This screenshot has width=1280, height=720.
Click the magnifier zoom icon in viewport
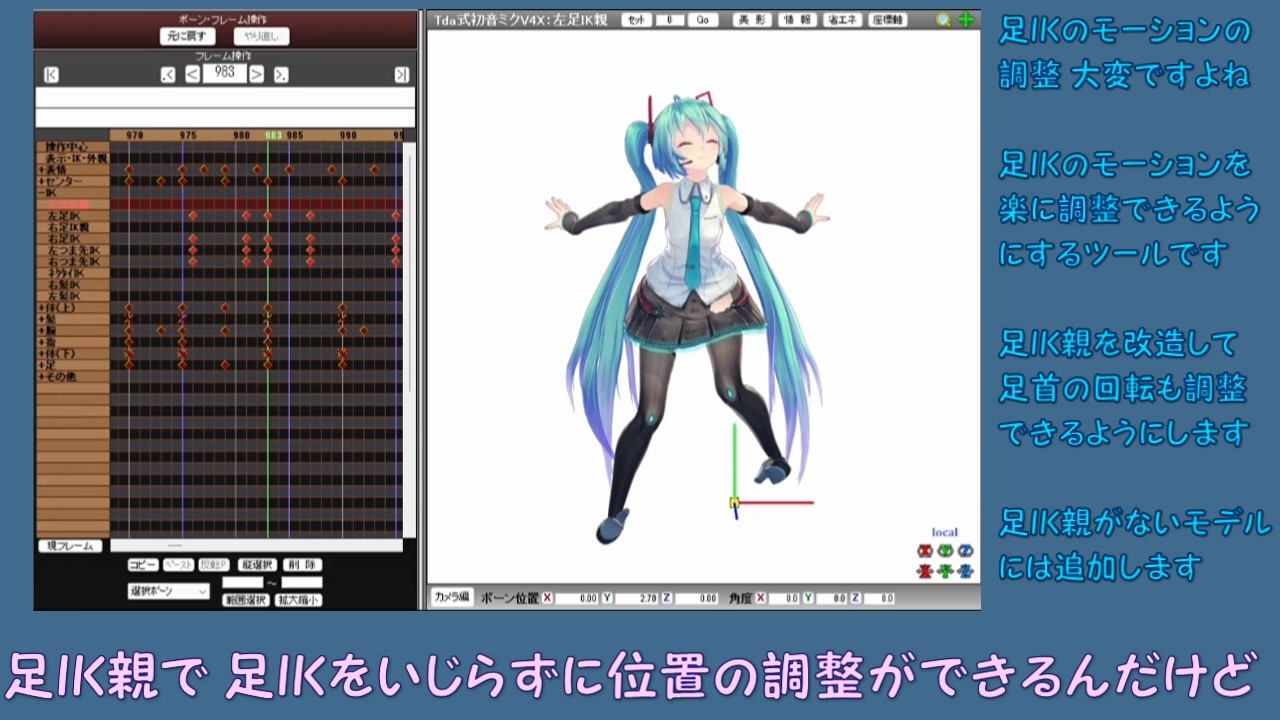tap(943, 20)
